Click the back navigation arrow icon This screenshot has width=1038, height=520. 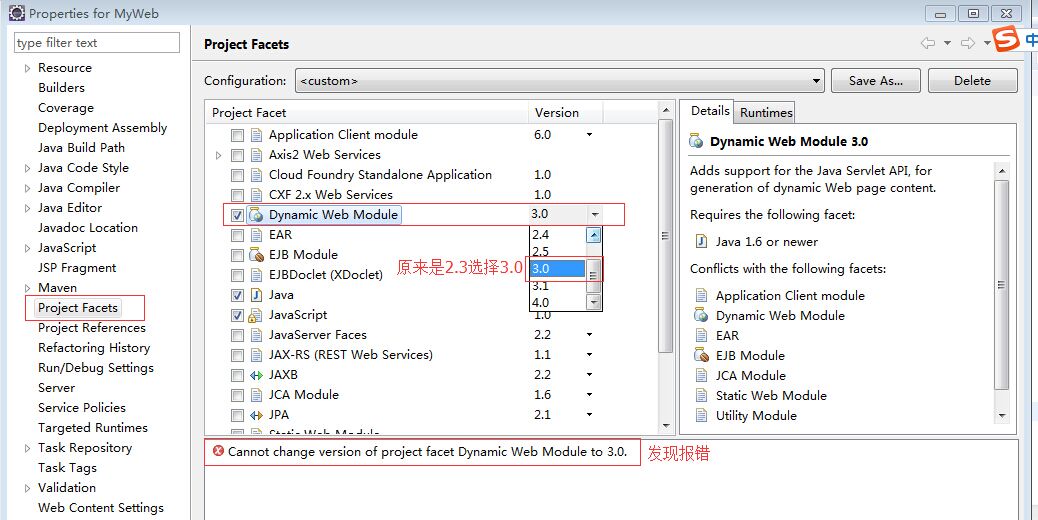pyautogui.click(x=928, y=43)
